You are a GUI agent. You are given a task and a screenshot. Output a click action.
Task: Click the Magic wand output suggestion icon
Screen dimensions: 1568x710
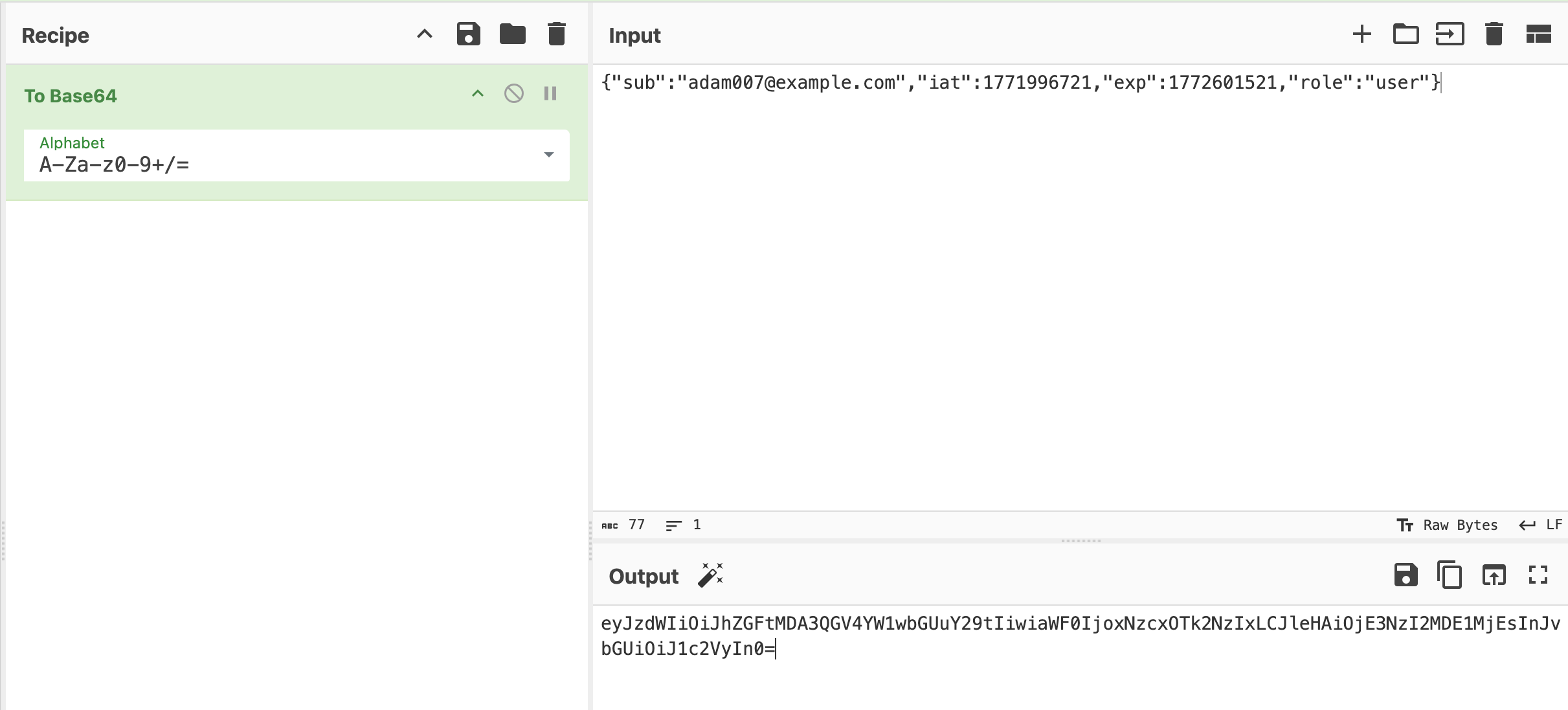click(710, 575)
